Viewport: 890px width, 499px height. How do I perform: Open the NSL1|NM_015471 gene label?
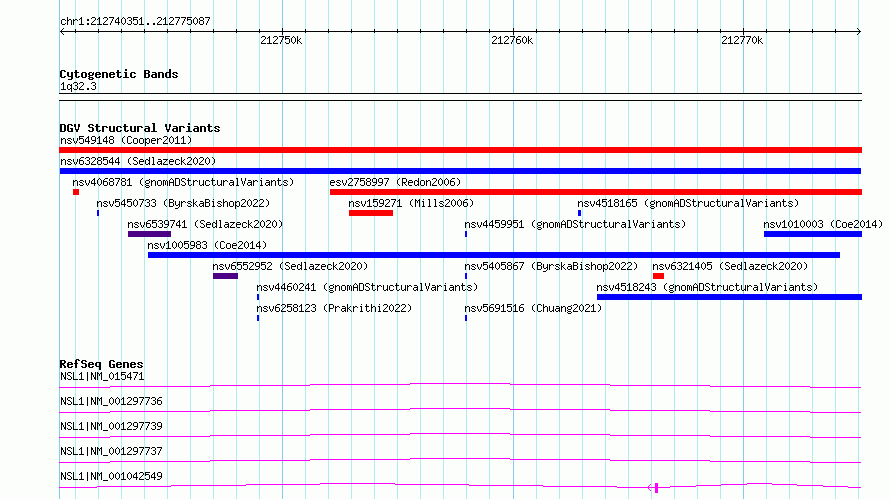102,376
